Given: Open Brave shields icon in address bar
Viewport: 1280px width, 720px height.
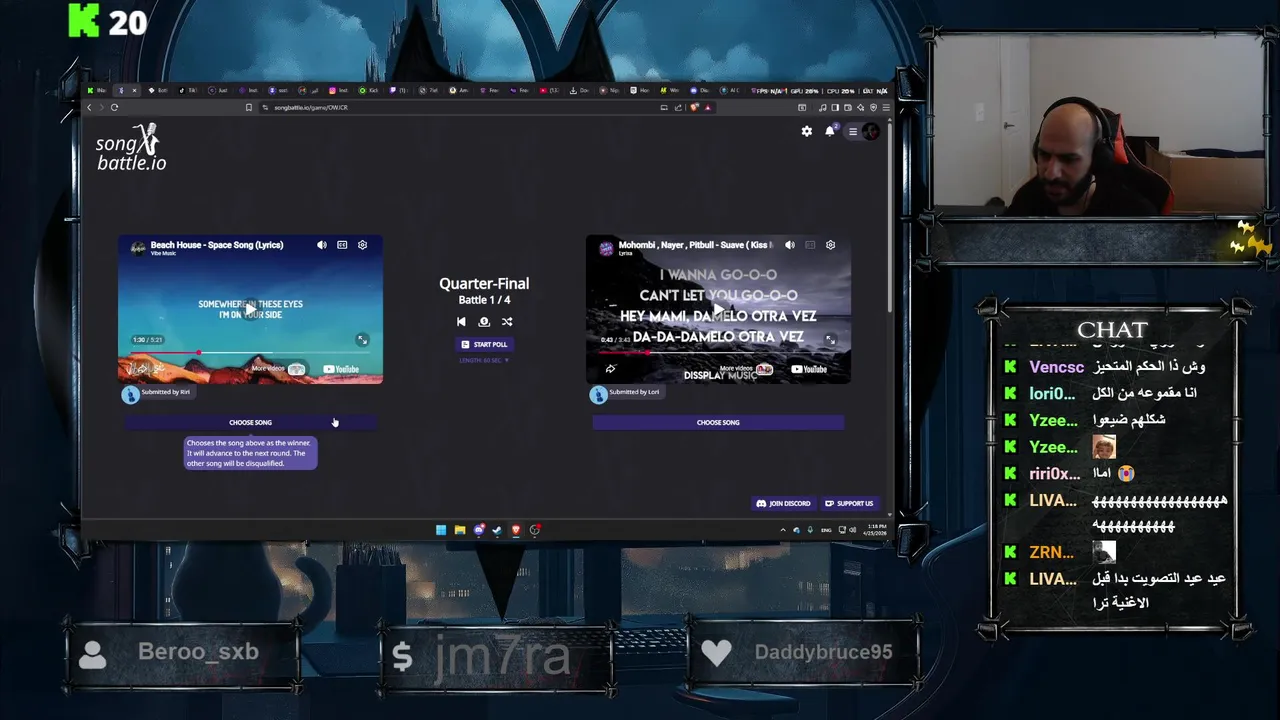Looking at the screenshot, I should (x=695, y=107).
